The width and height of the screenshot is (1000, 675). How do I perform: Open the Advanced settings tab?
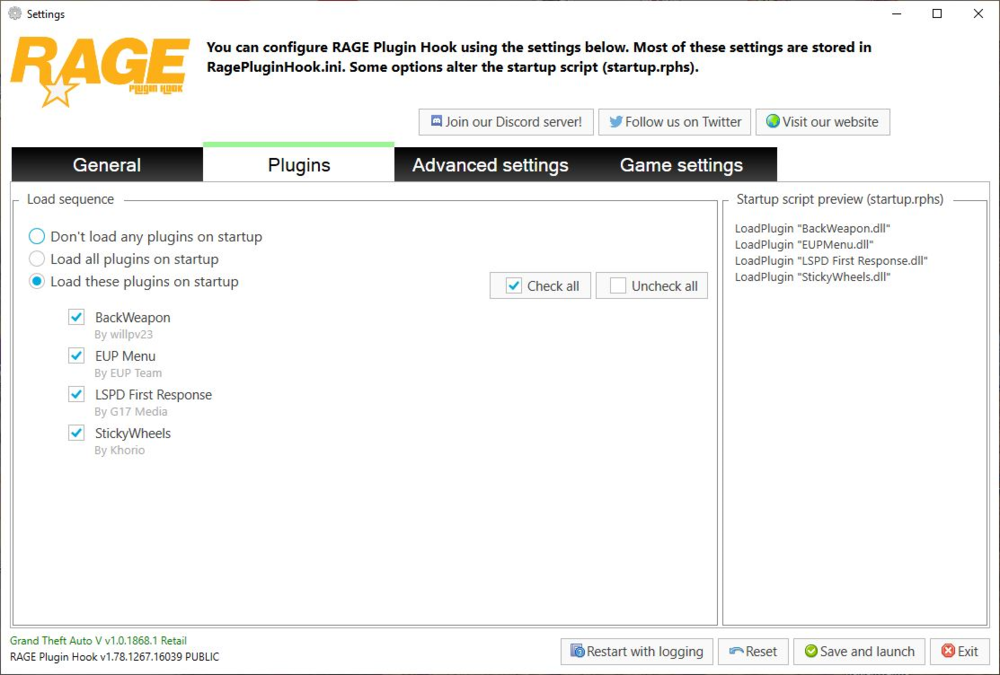click(490, 165)
